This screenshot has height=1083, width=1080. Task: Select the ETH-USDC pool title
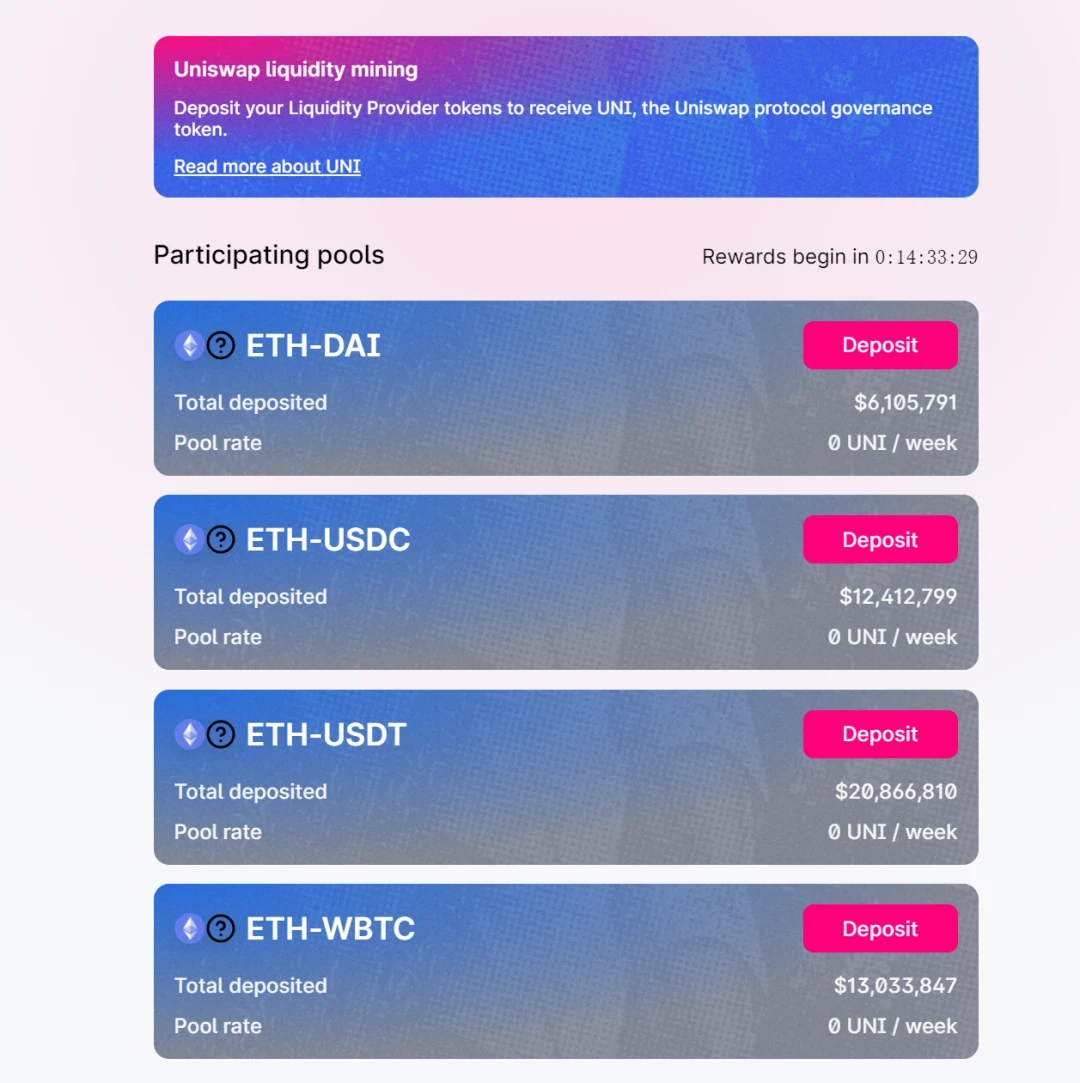coord(328,539)
